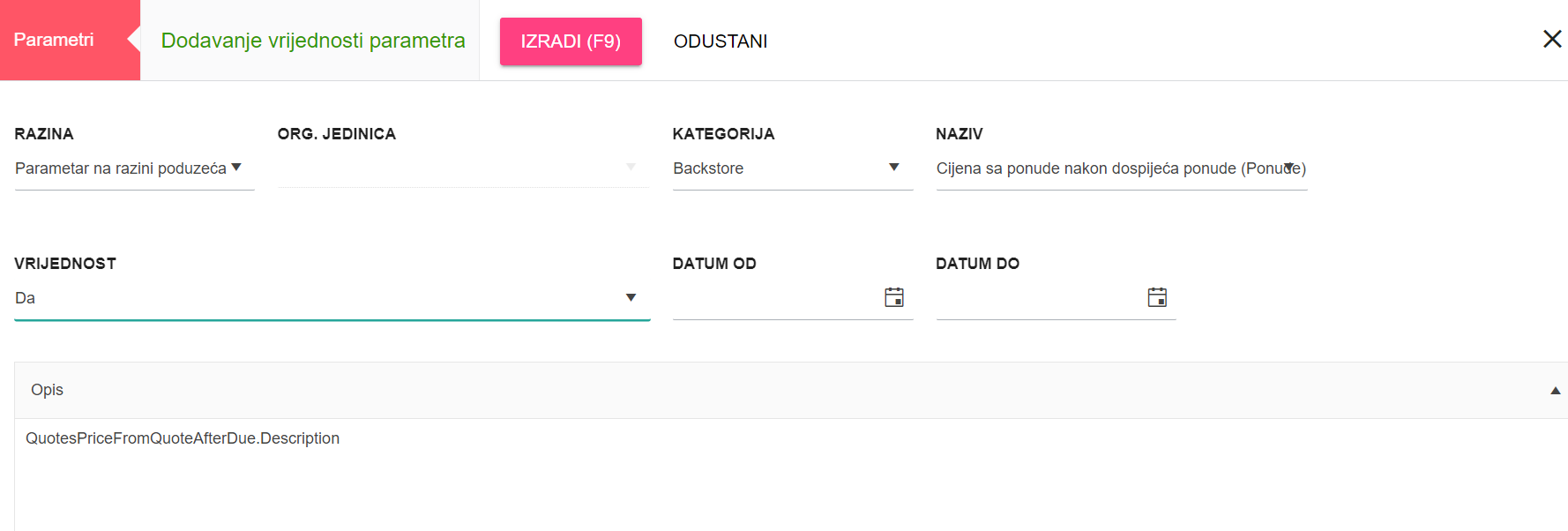The image size is (1568, 531).
Task: Click into the Datum do field
Action: pyautogui.click(x=1037, y=298)
